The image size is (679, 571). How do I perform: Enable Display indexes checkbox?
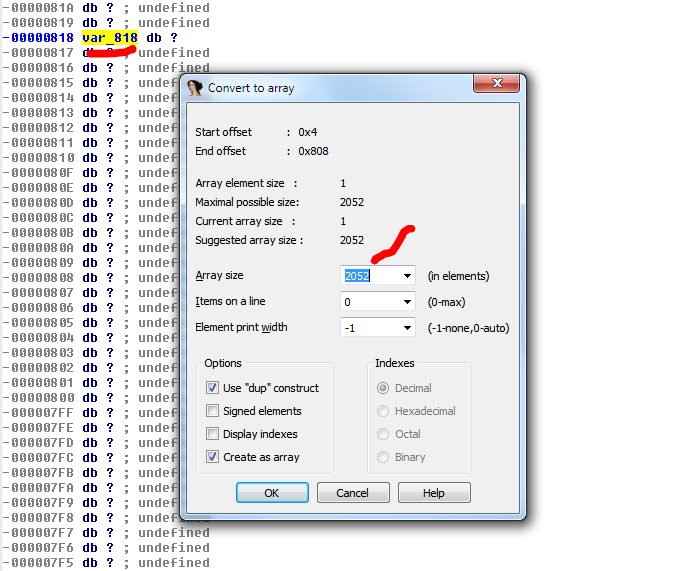212,434
